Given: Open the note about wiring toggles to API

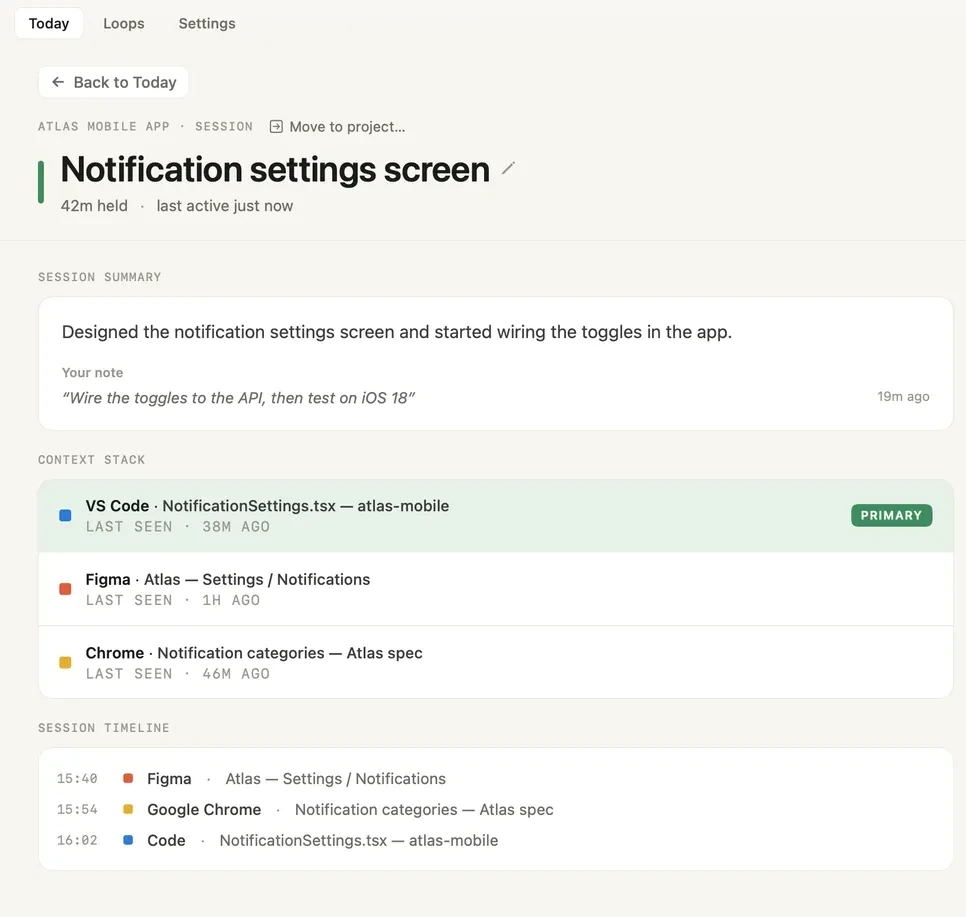Looking at the screenshot, I should (238, 398).
